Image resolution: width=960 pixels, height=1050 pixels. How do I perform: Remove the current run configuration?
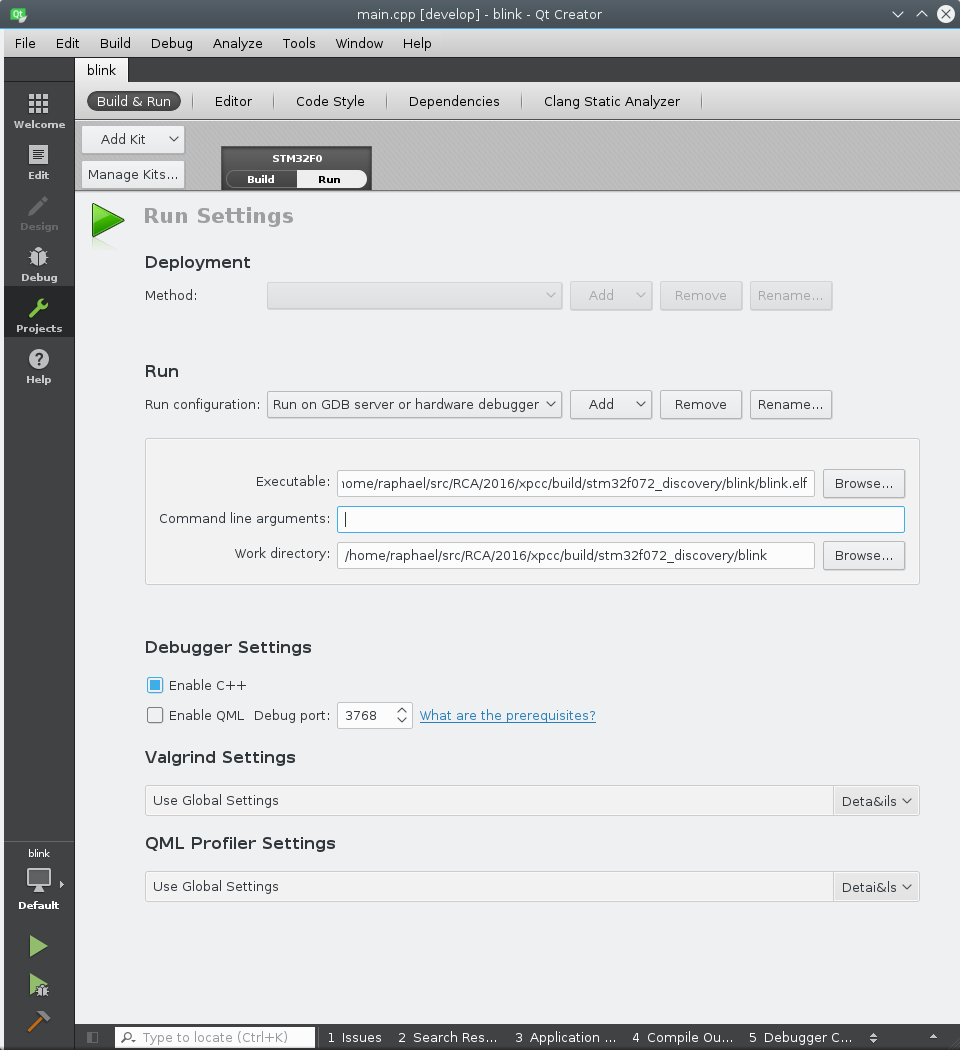click(x=701, y=404)
